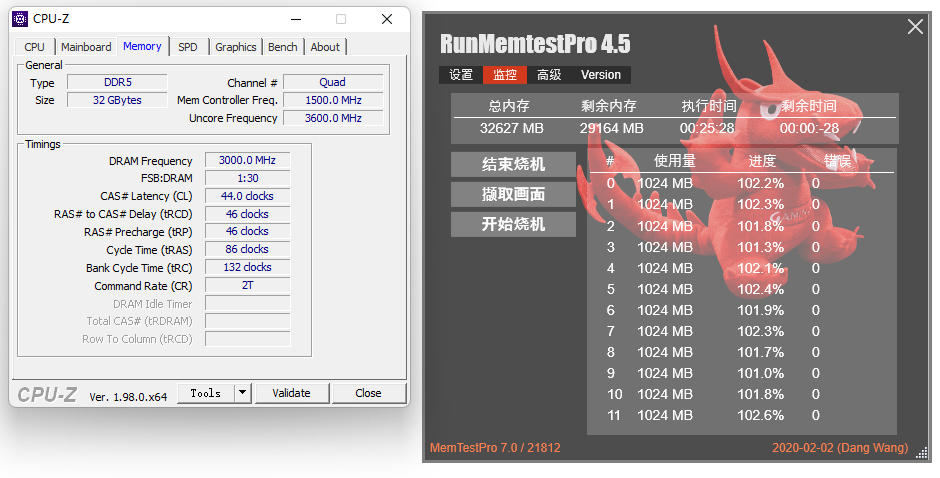This screenshot has width=940, height=478.
Task: Open the Bench tab
Action: pos(282,47)
